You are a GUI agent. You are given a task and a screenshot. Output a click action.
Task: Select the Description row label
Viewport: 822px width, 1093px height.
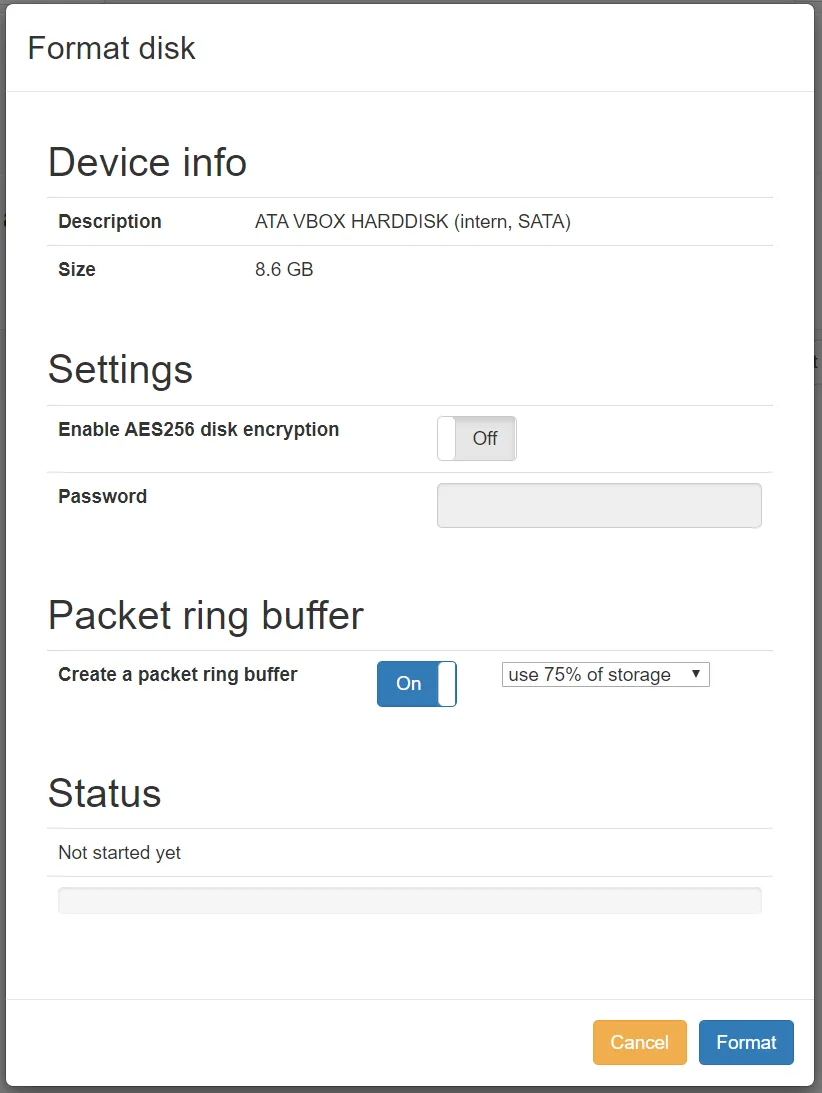110,222
